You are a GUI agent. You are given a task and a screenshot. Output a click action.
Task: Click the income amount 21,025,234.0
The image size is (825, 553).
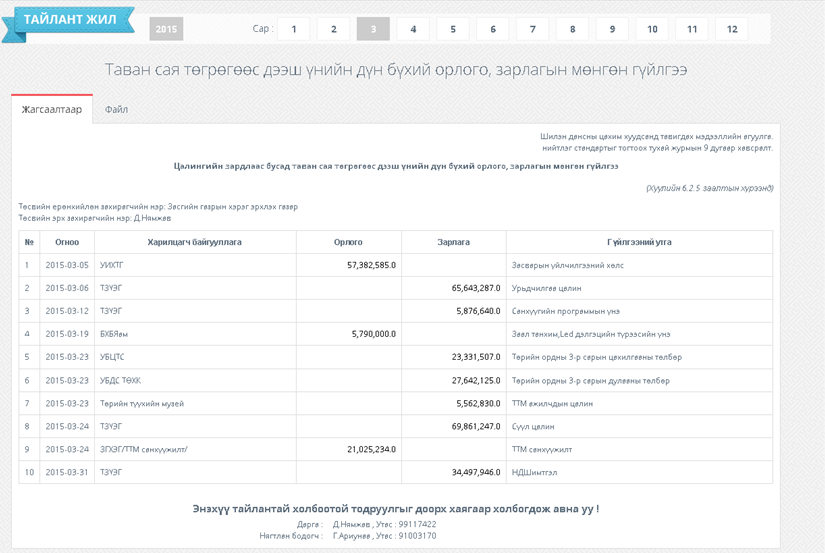(x=371, y=449)
